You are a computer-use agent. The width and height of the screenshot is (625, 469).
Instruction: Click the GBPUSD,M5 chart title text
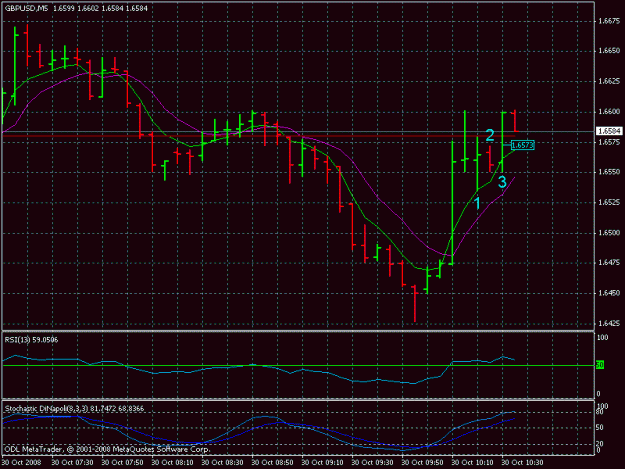point(24,8)
